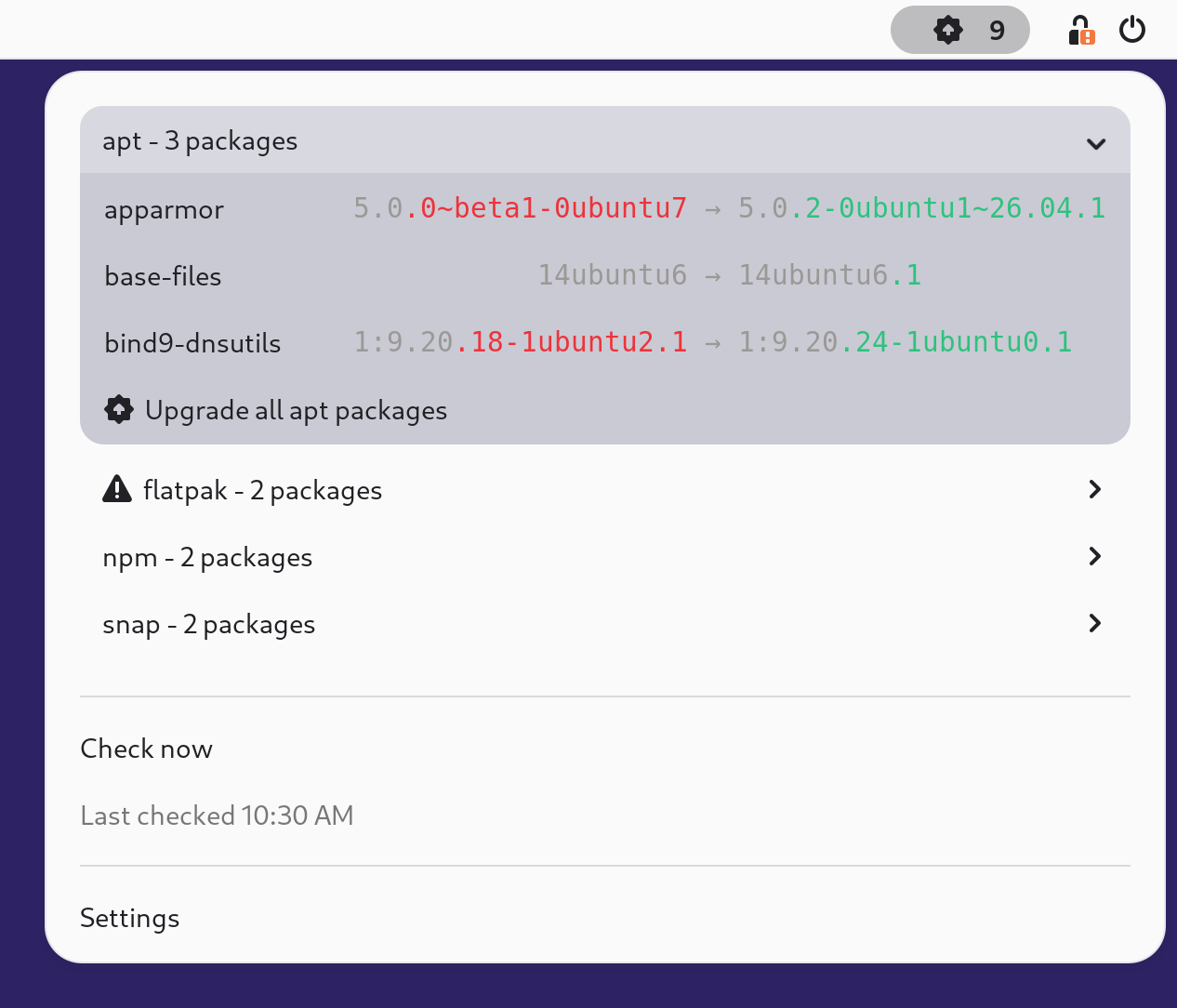The height and width of the screenshot is (1008, 1177).
Task: Expand snap section with its arrow
Action: (x=1095, y=623)
